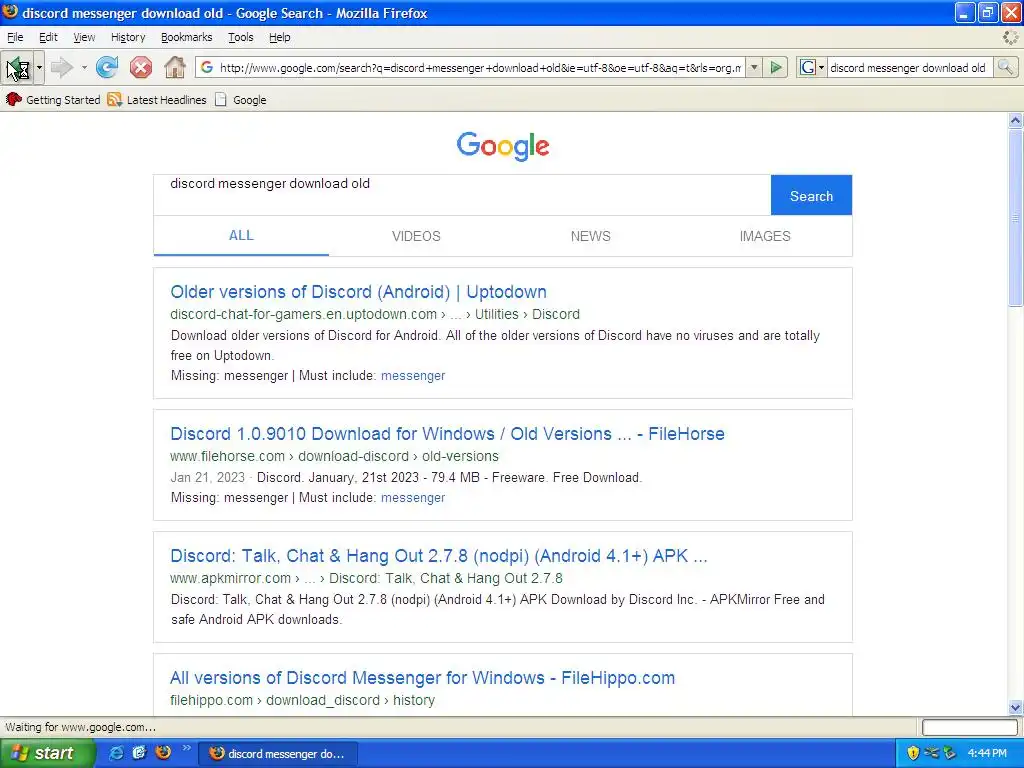
Task: Click the Google logo on the page
Action: coord(503,146)
